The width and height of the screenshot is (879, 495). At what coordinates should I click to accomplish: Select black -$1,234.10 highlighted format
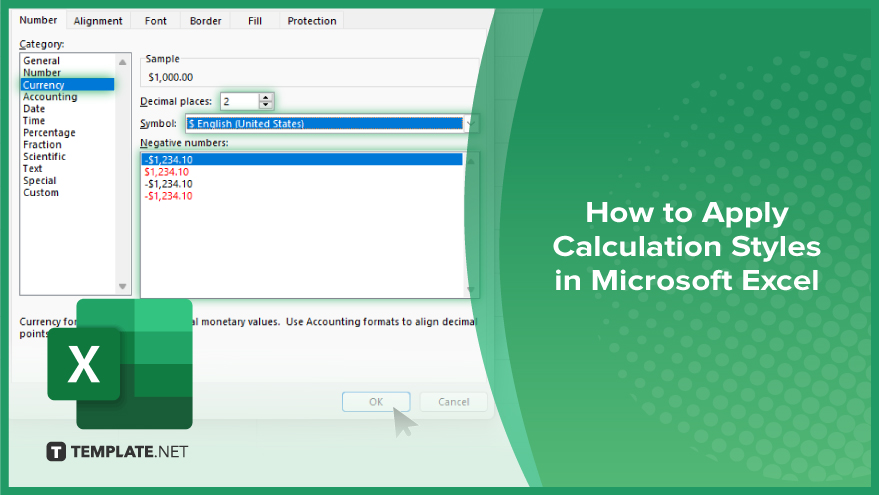(x=302, y=160)
